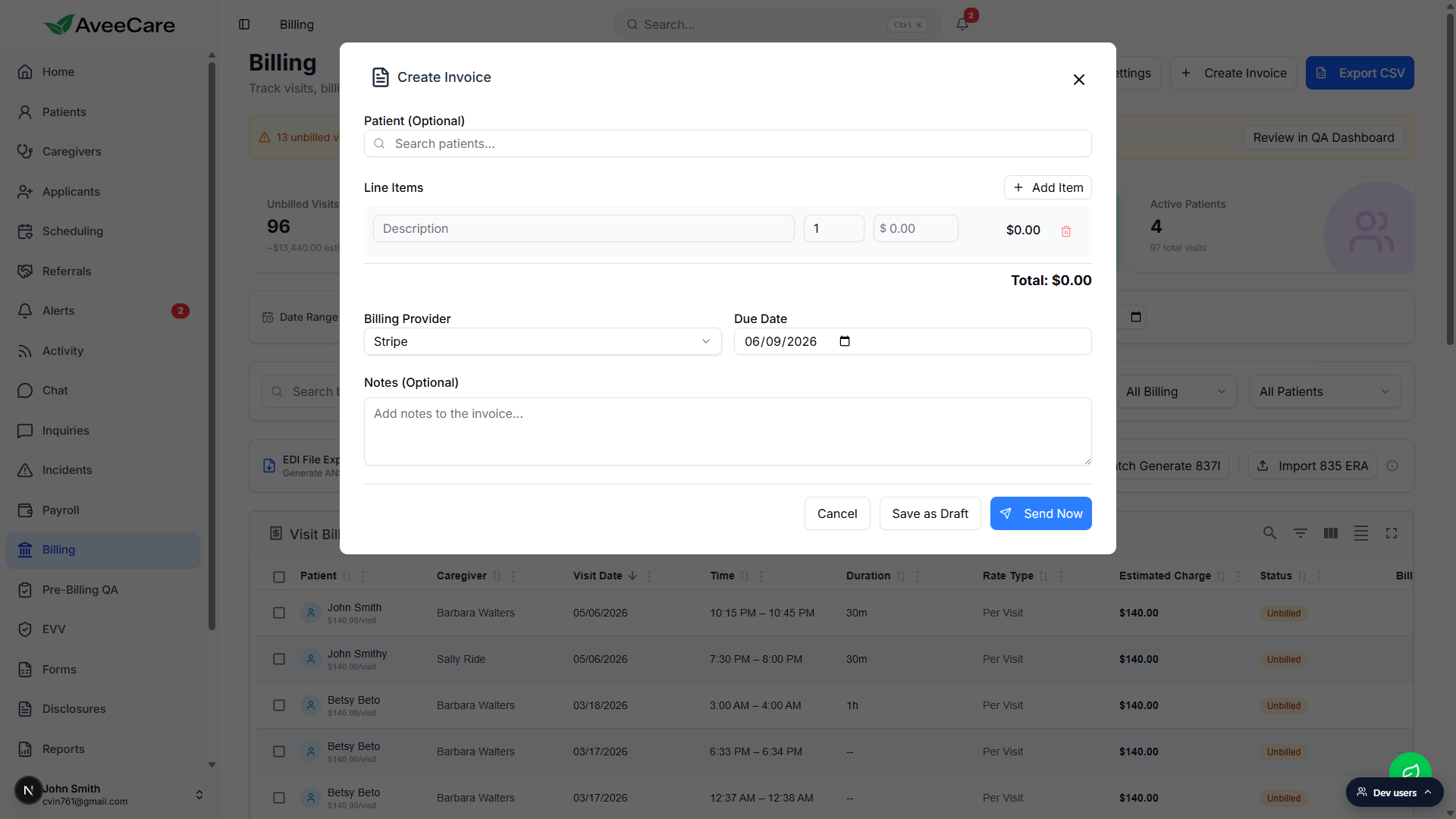Open Patients in sidebar

(x=103, y=112)
